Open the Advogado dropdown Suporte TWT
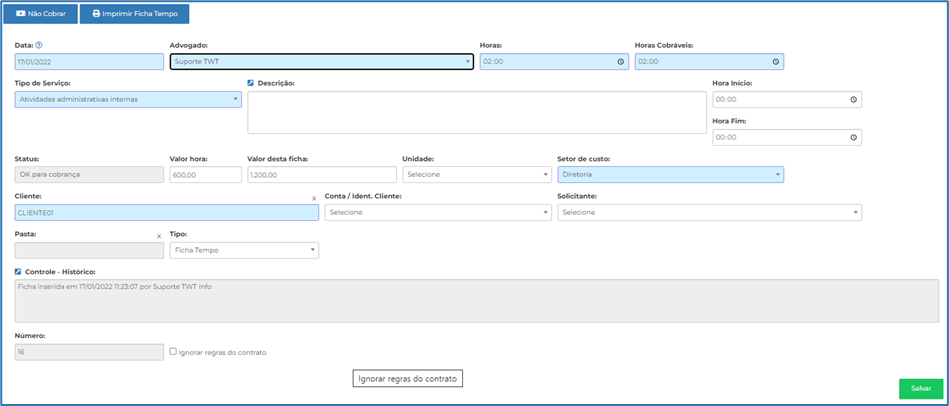Image resolution: width=949 pixels, height=406 pixels. [x=321, y=62]
